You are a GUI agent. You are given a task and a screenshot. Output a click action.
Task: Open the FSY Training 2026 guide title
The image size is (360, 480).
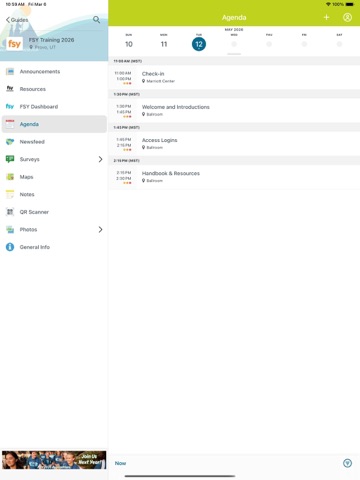pos(51,40)
